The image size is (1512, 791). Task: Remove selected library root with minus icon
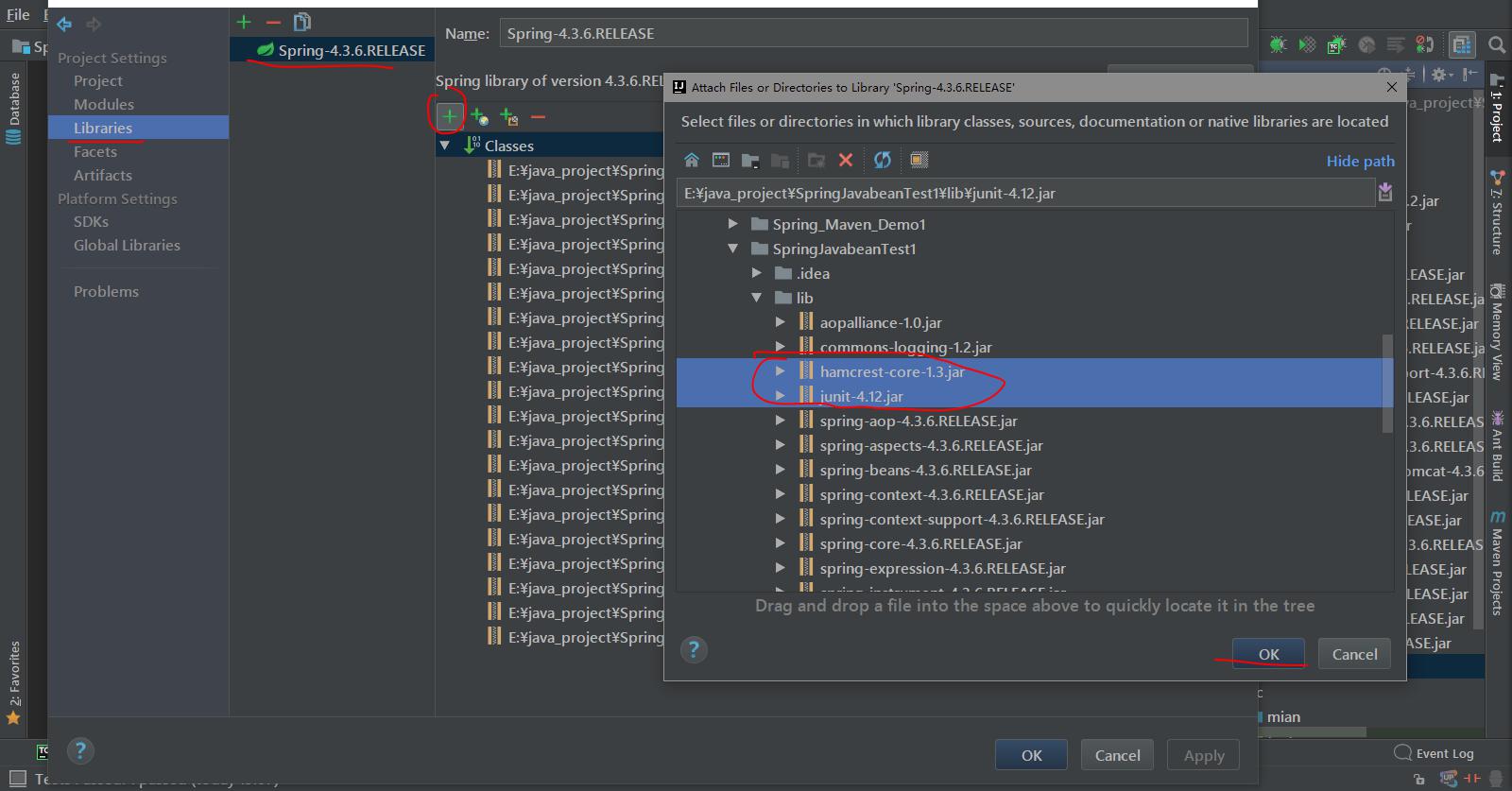pyautogui.click(x=538, y=116)
